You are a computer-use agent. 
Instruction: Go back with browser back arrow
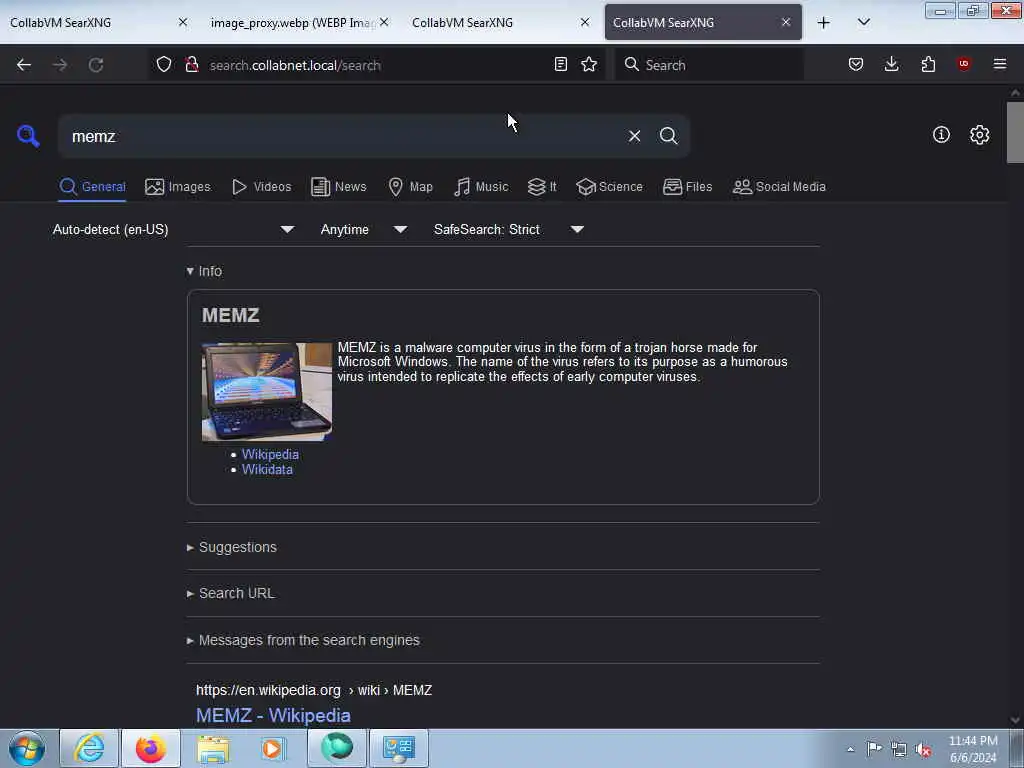point(24,65)
